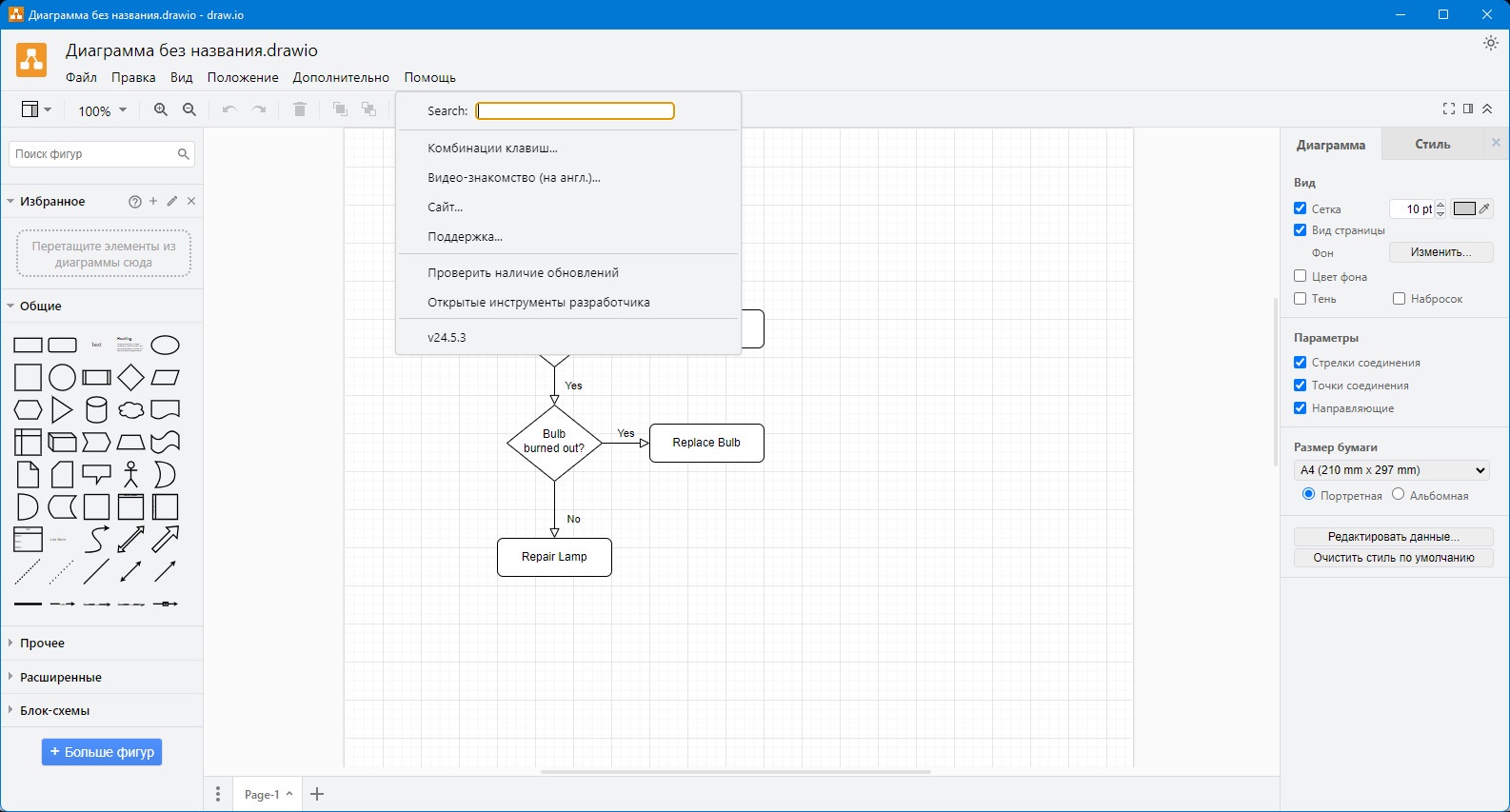Screen dimensions: 1510x812
Task: Pick the diamond shape from Общие palette
Action: coord(130,378)
